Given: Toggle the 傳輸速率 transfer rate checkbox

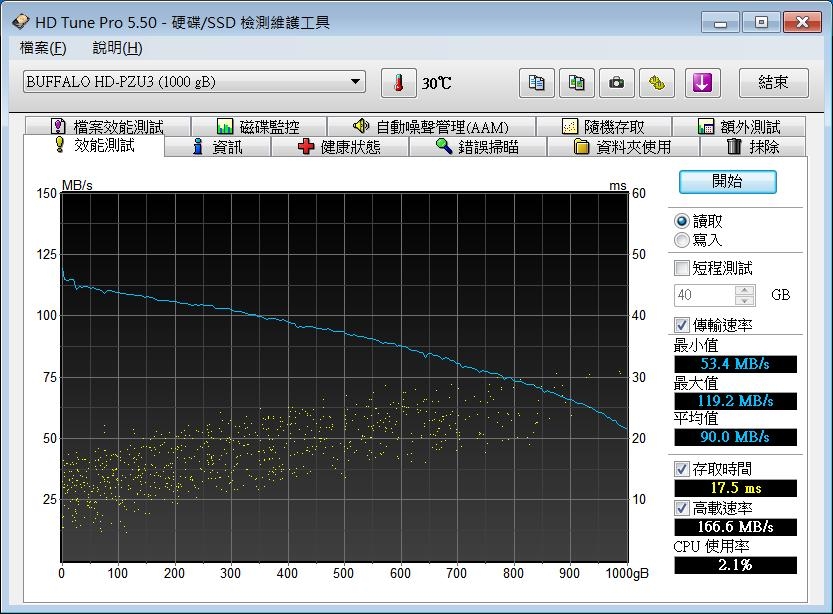Looking at the screenshot, I should (x=682, y=325).
